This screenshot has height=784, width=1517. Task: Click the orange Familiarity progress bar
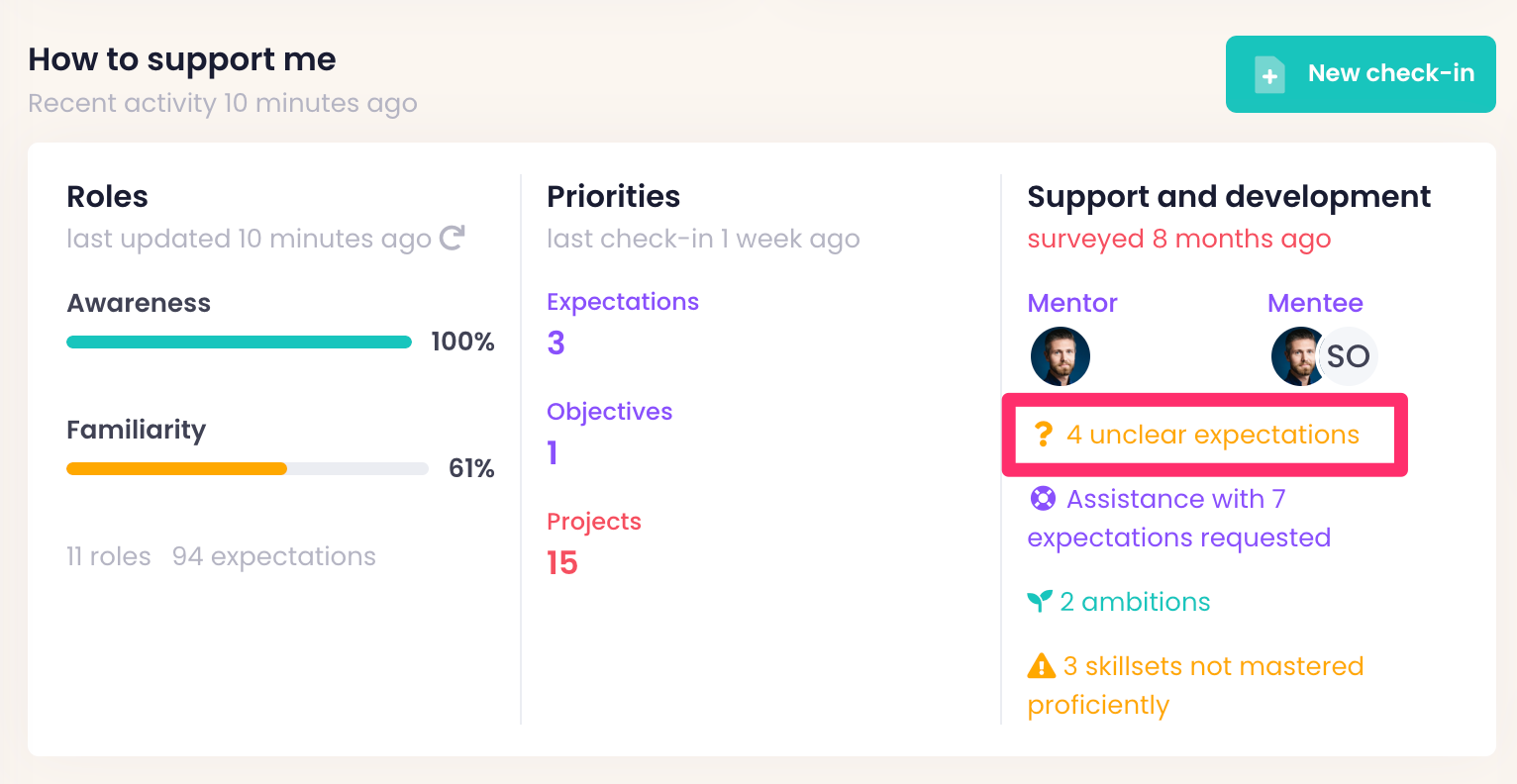pos(177,468)
